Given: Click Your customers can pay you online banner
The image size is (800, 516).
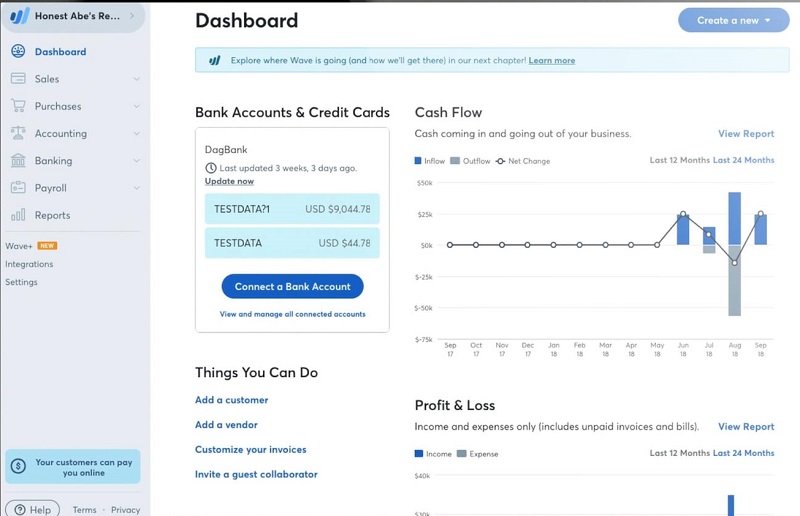Looking at the screenshot, I should [x=73, y=466].
